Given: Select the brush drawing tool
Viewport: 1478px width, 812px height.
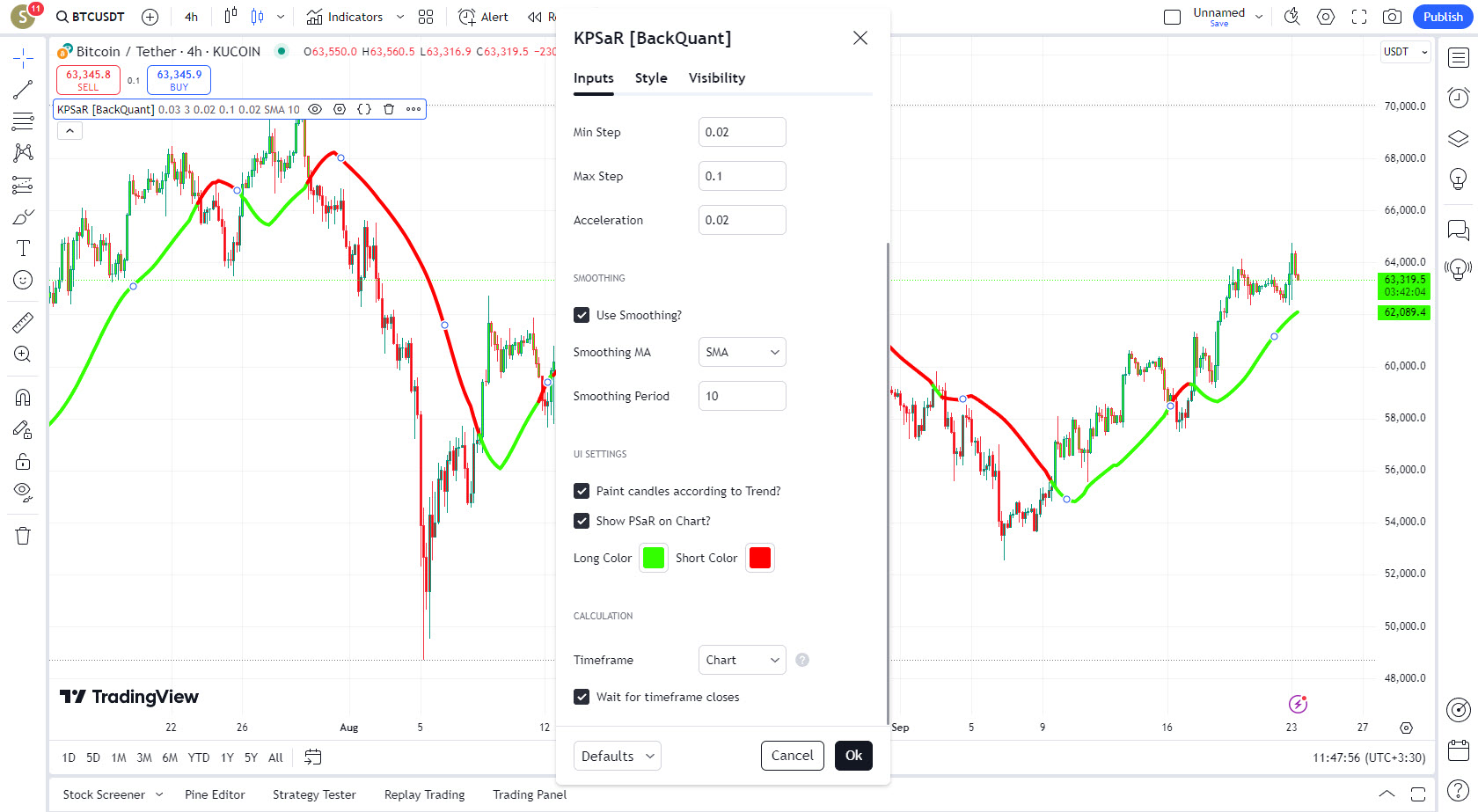Looking at the screenshot, I should pyautogui.click(x=23, y=216).
